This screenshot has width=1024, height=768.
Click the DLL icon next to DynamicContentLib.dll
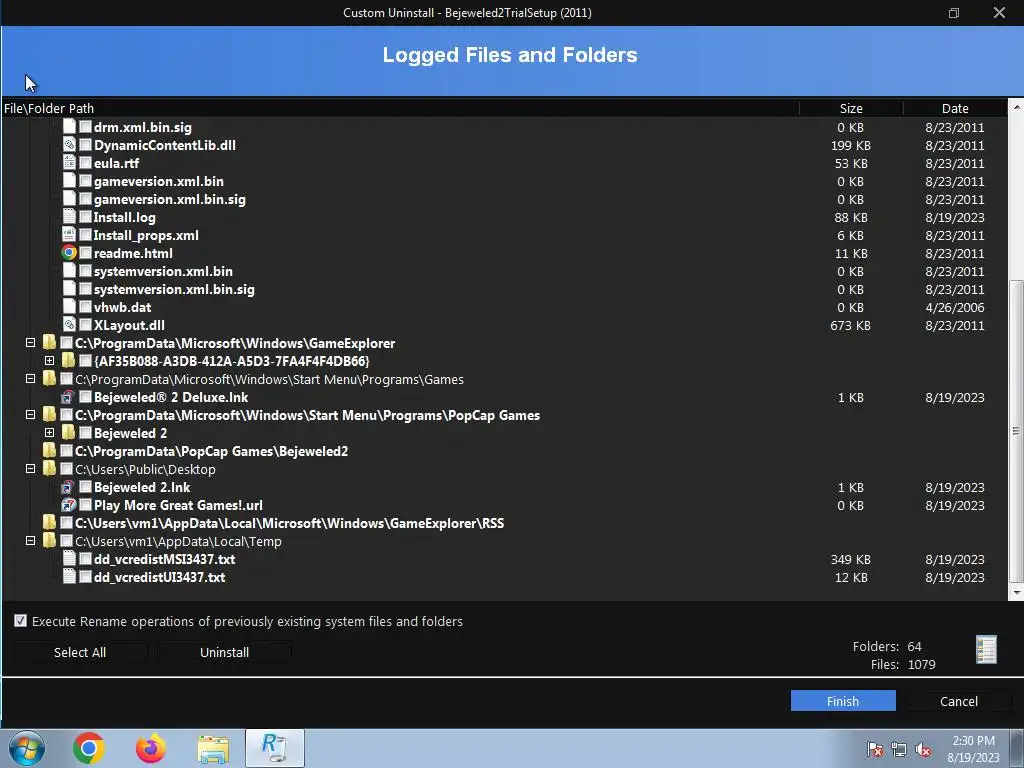tap(69, 145)
